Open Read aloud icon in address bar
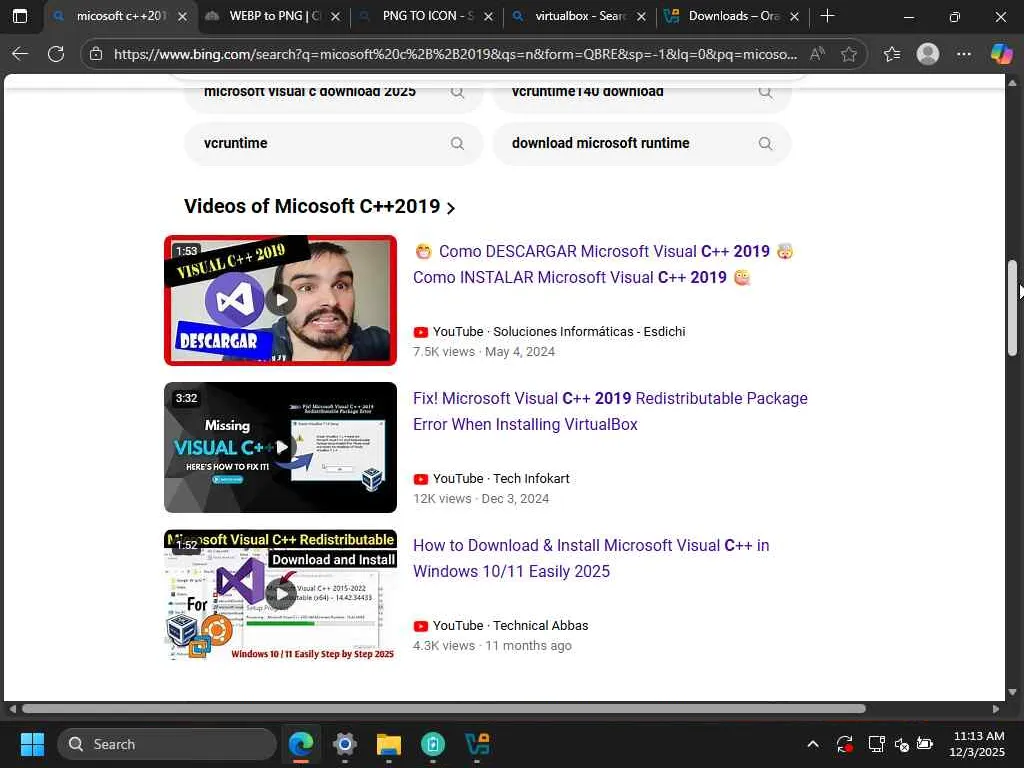Image resolution: width=1024 pixels, height=768 pixels. tap(817, 54)
